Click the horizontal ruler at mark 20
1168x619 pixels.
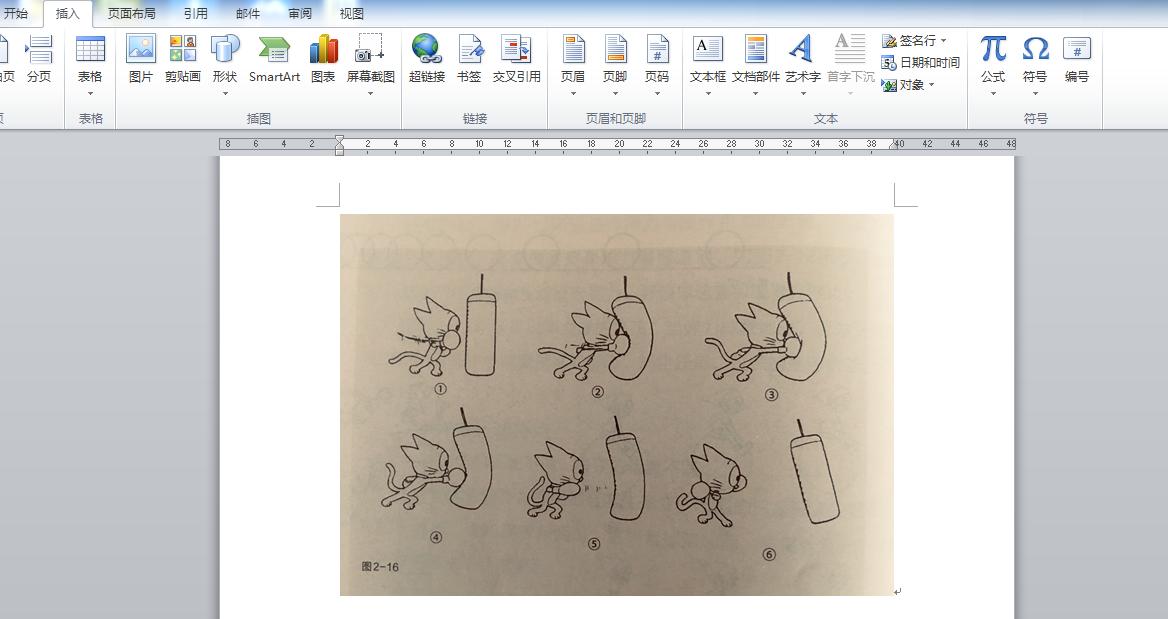coord(619,144)
